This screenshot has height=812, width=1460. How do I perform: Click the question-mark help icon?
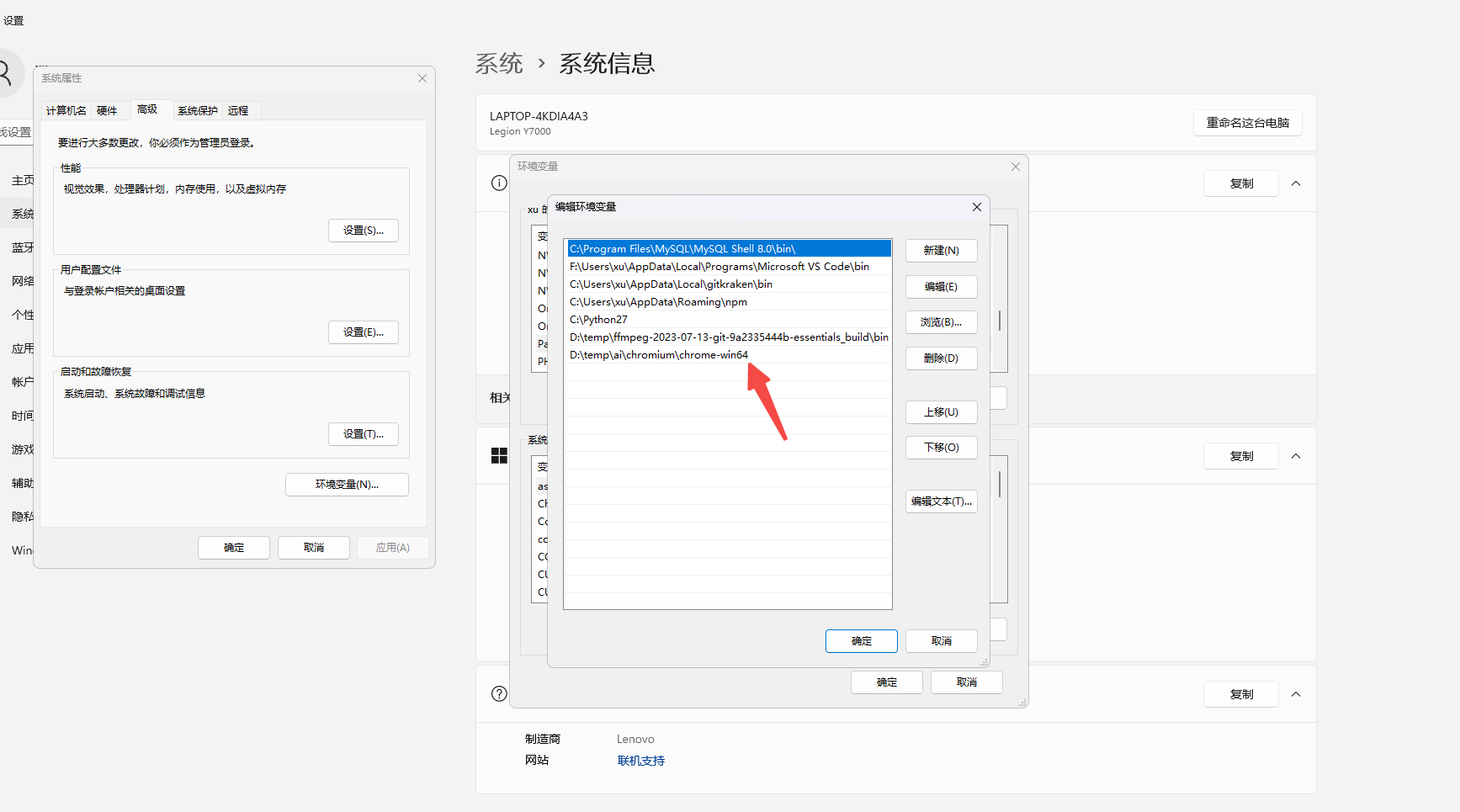click(499, 693)
